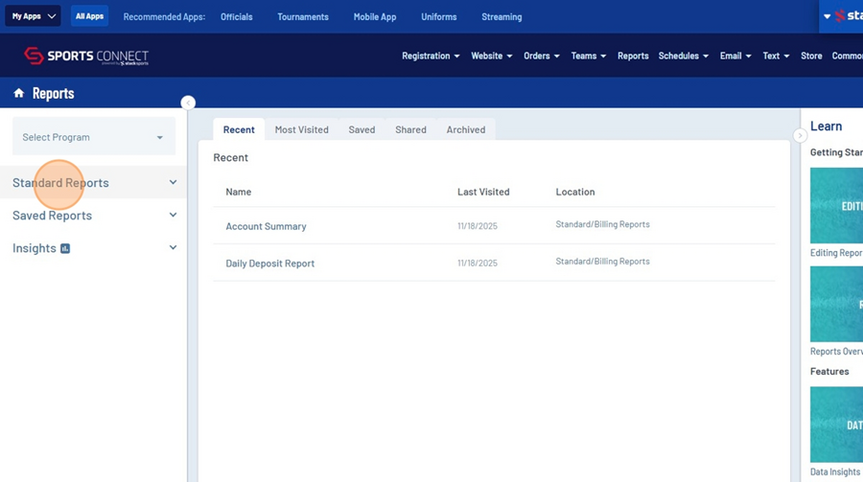This screenshot has height=482, width=863.
Task: Open the Schedules menu
Action: click(683, 56)
